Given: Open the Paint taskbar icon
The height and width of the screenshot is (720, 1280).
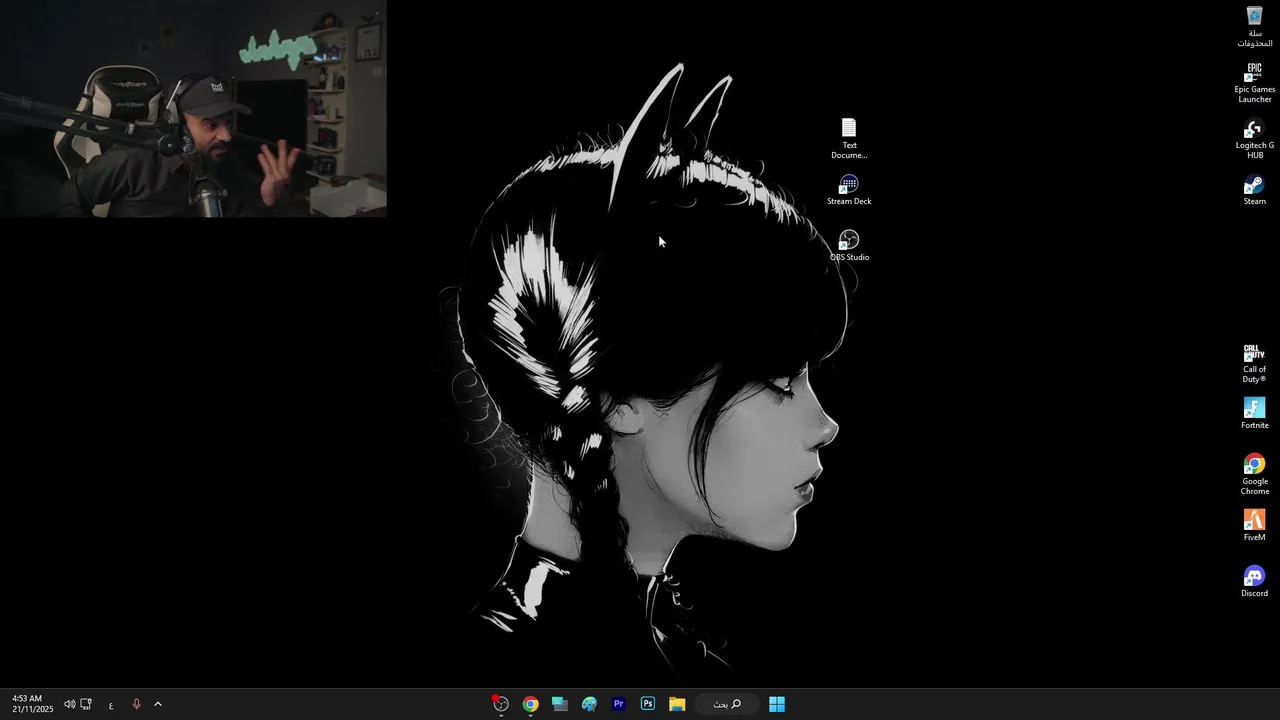Looking at the screenshot, I should 589,704.
